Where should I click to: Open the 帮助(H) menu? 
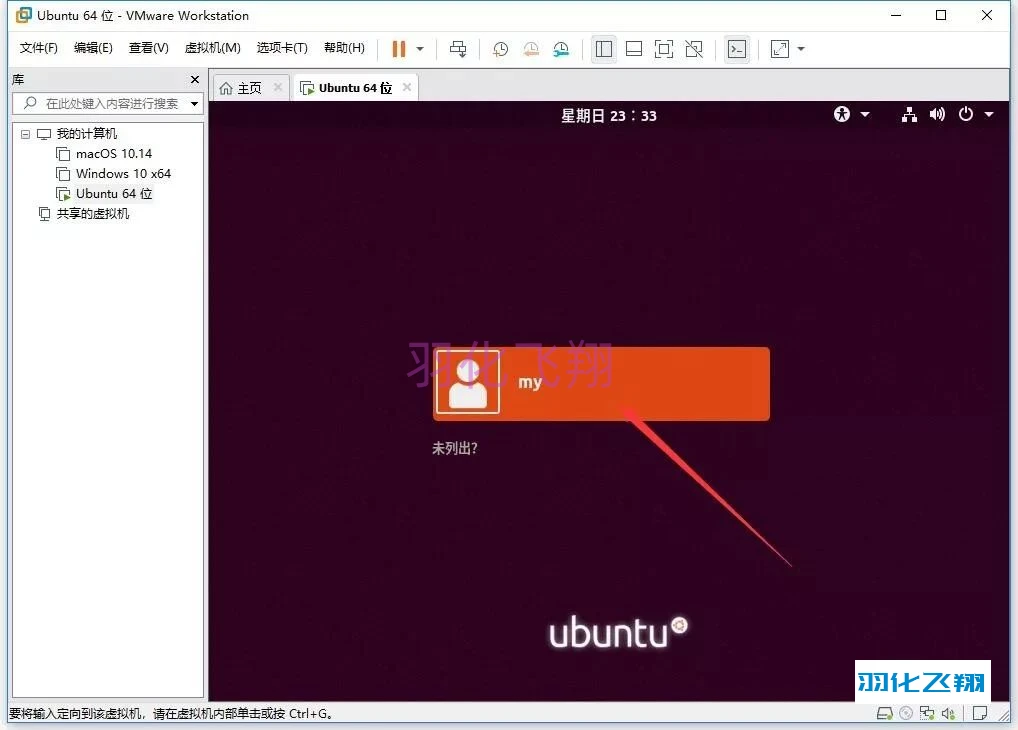pyautogui.click(x=344, y=48)
